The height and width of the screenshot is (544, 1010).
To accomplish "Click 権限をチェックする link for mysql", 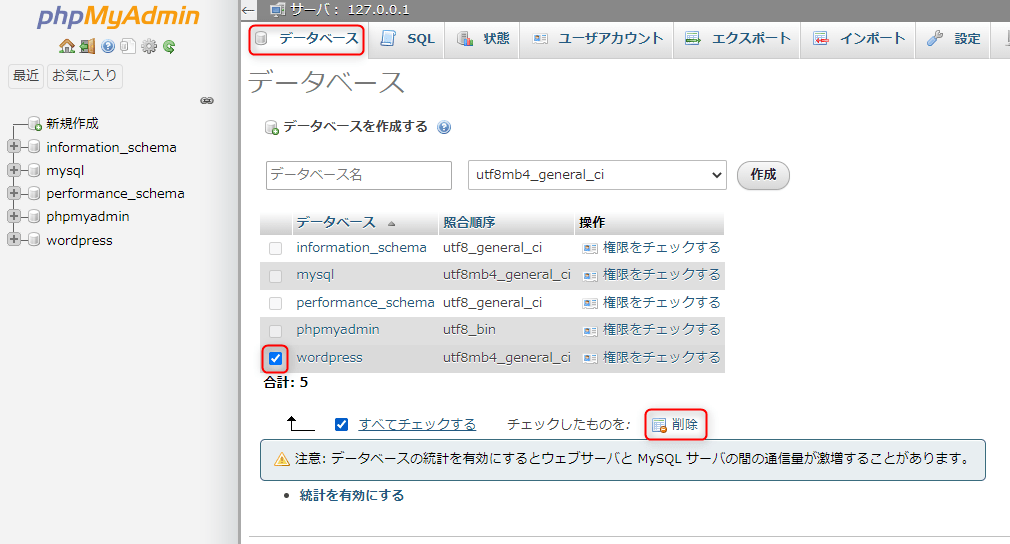I will pyautogui.click(x=662, y=276).
